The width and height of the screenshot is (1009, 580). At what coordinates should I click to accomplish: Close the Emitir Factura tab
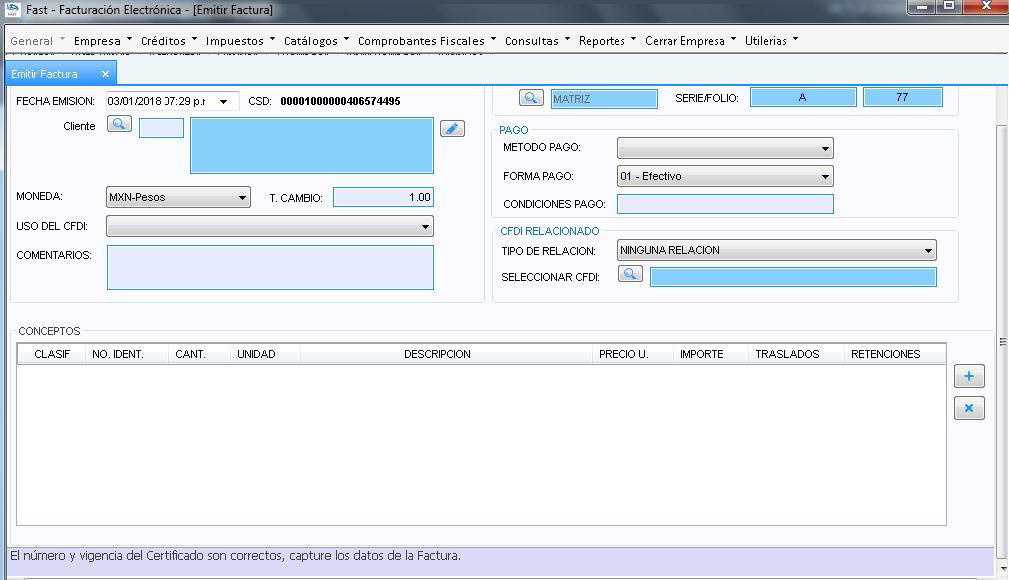coord(106,74)
